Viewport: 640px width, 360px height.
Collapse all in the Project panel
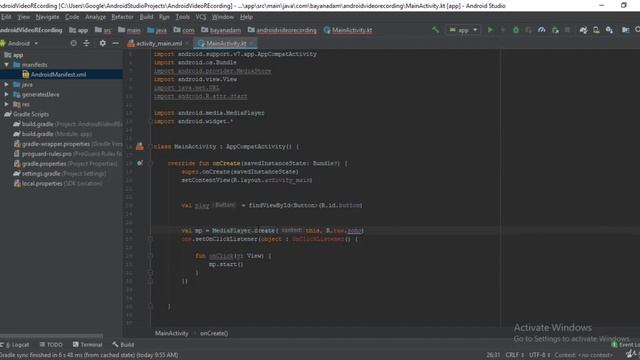click(x=87, y=43)
